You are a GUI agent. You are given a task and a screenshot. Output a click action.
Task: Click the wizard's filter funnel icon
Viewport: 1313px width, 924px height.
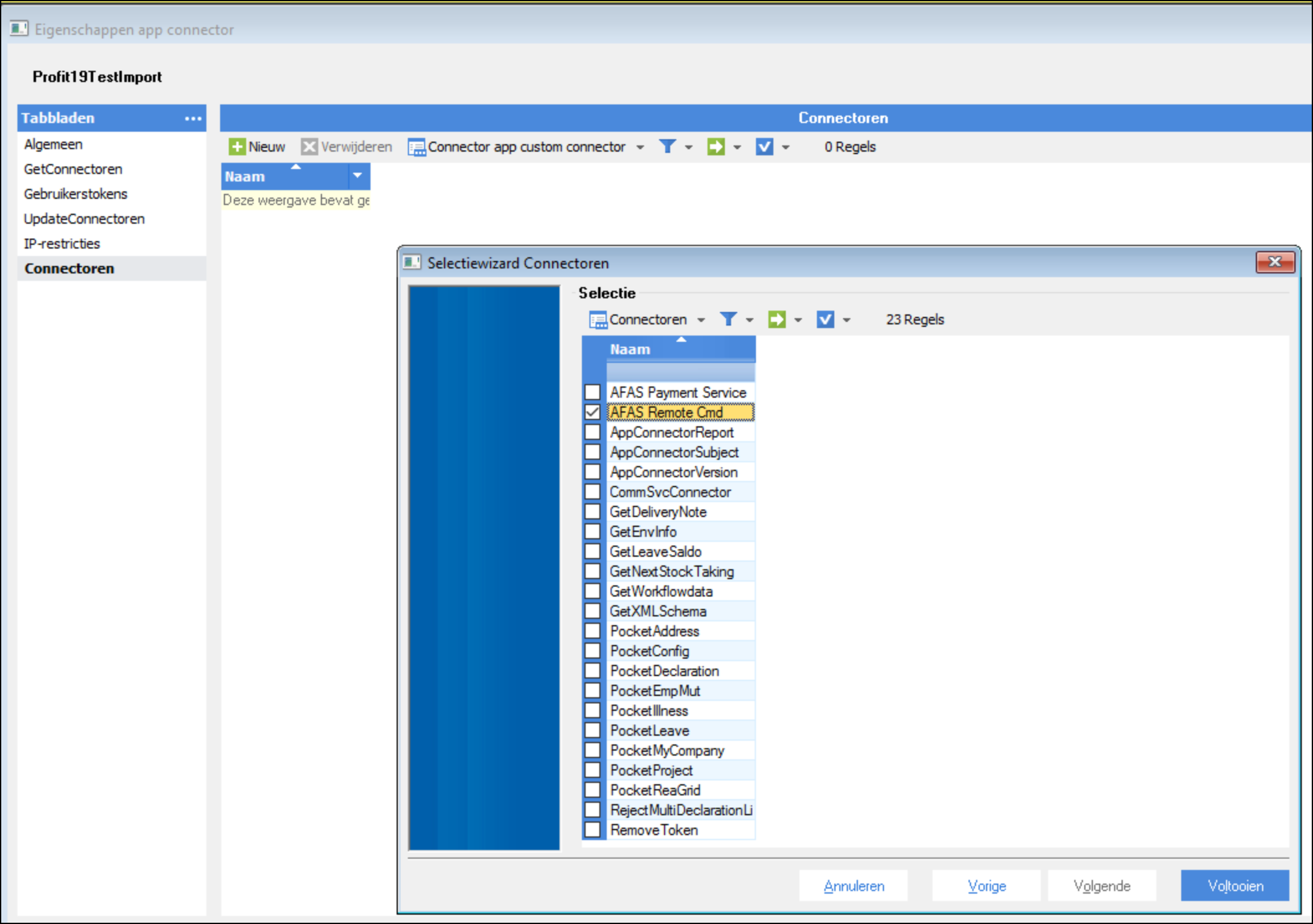coord(728,319)
